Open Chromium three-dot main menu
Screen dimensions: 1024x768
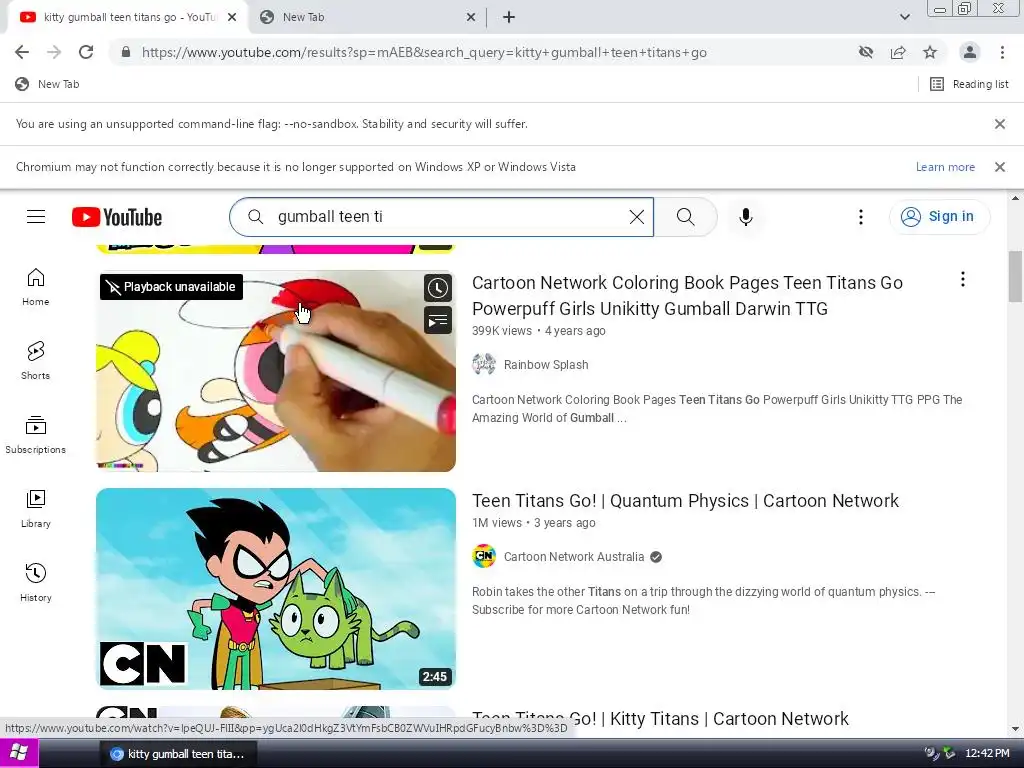[x=1002, y=52]
